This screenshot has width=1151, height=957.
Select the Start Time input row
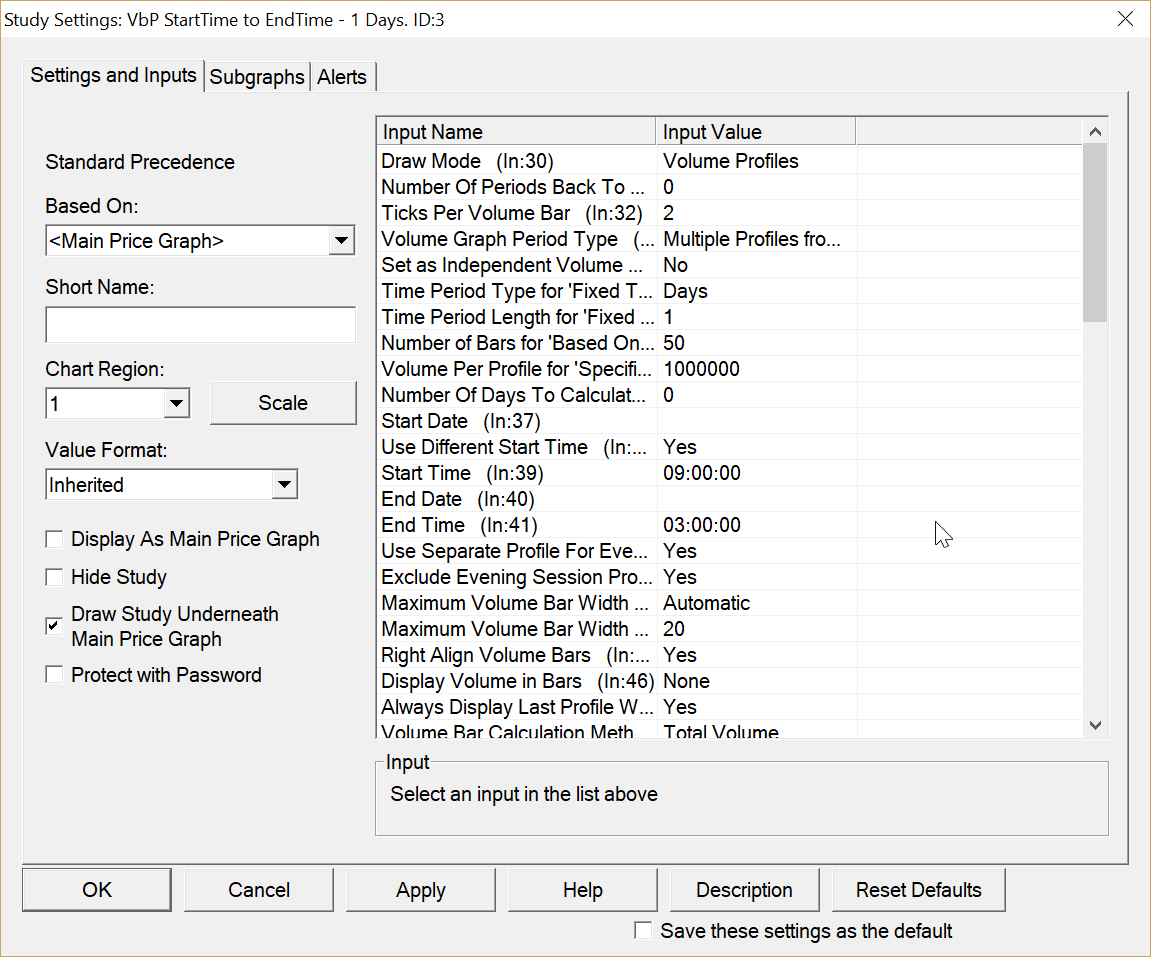click(x=517, y=473)
